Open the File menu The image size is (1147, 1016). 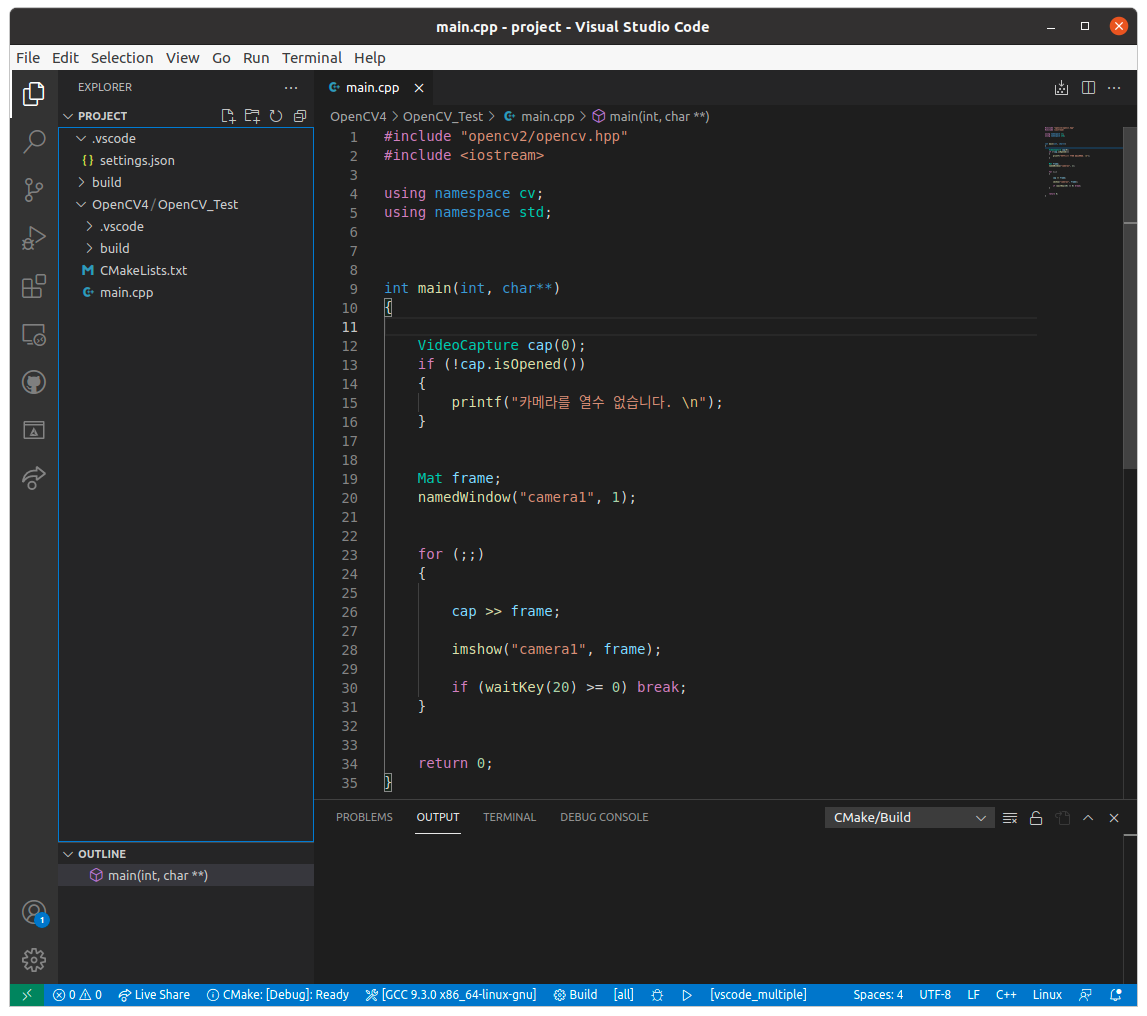pos(28,58)
